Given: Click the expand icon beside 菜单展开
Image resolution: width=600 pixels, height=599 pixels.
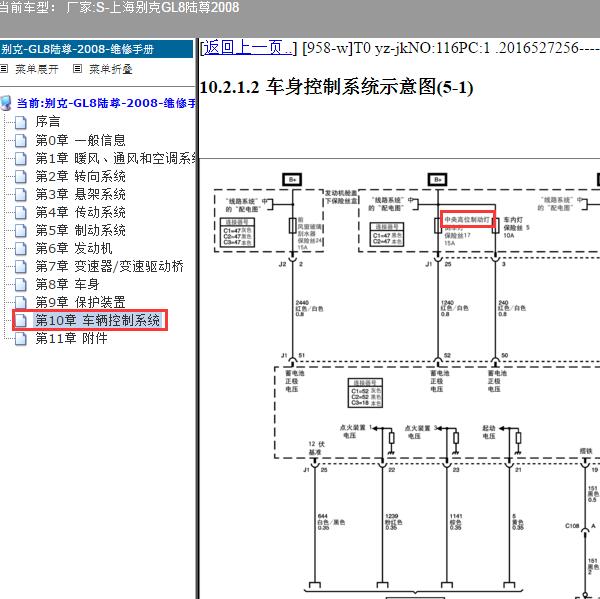Looking at the screenshot, I should [4, 69].
